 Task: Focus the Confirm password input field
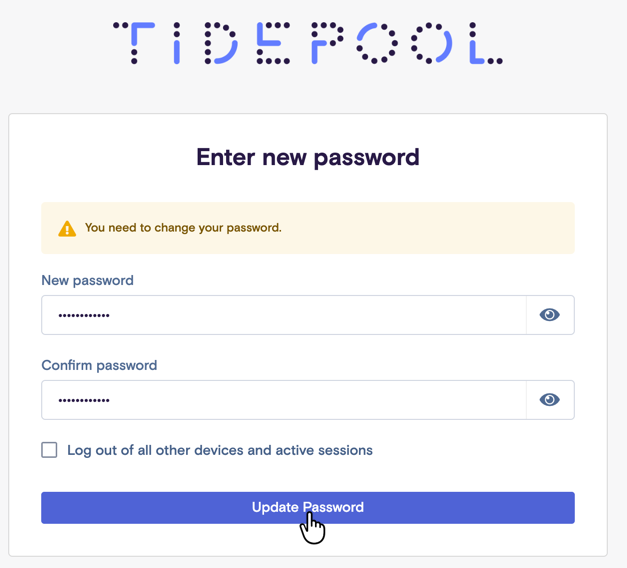[284, 400]
